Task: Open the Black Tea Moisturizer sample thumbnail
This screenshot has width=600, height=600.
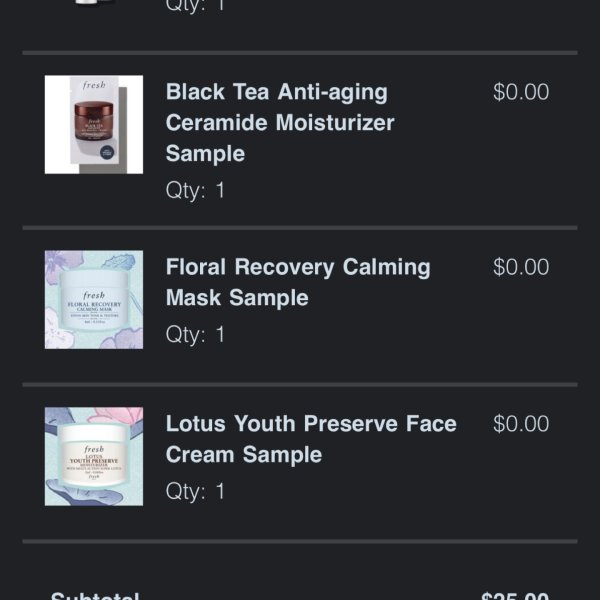Action: 94,124
